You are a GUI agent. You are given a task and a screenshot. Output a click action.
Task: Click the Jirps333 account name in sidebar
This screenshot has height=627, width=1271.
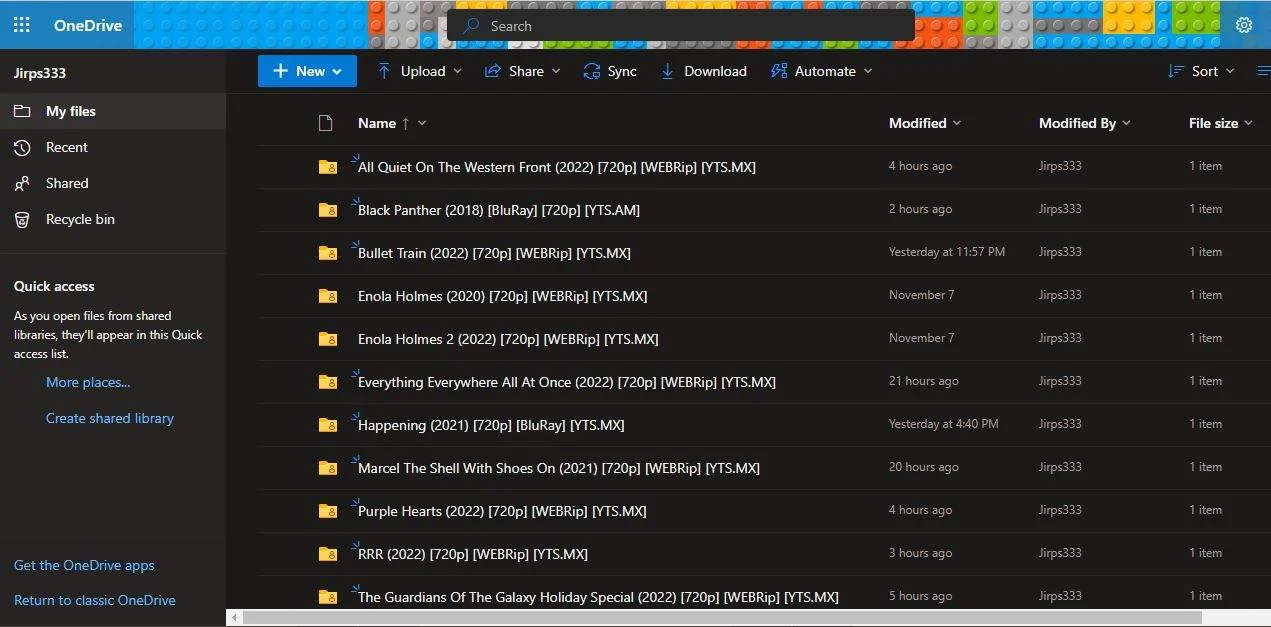pos(40,73)
